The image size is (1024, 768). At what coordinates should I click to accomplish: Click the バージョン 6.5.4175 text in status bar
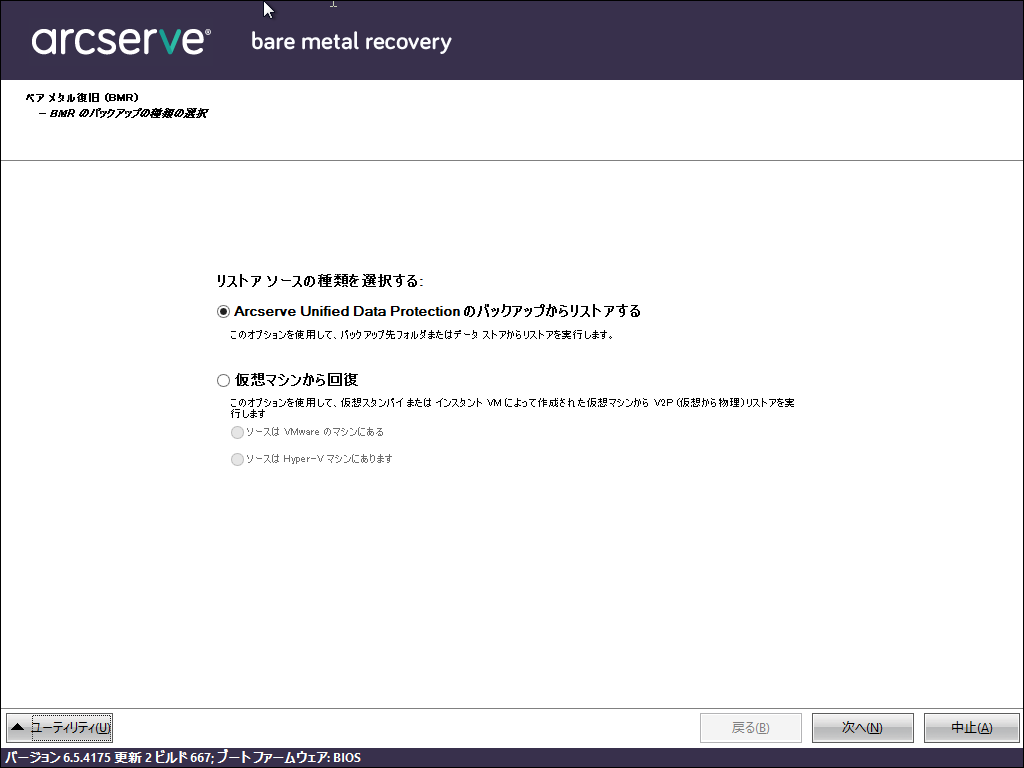(57, 758)
